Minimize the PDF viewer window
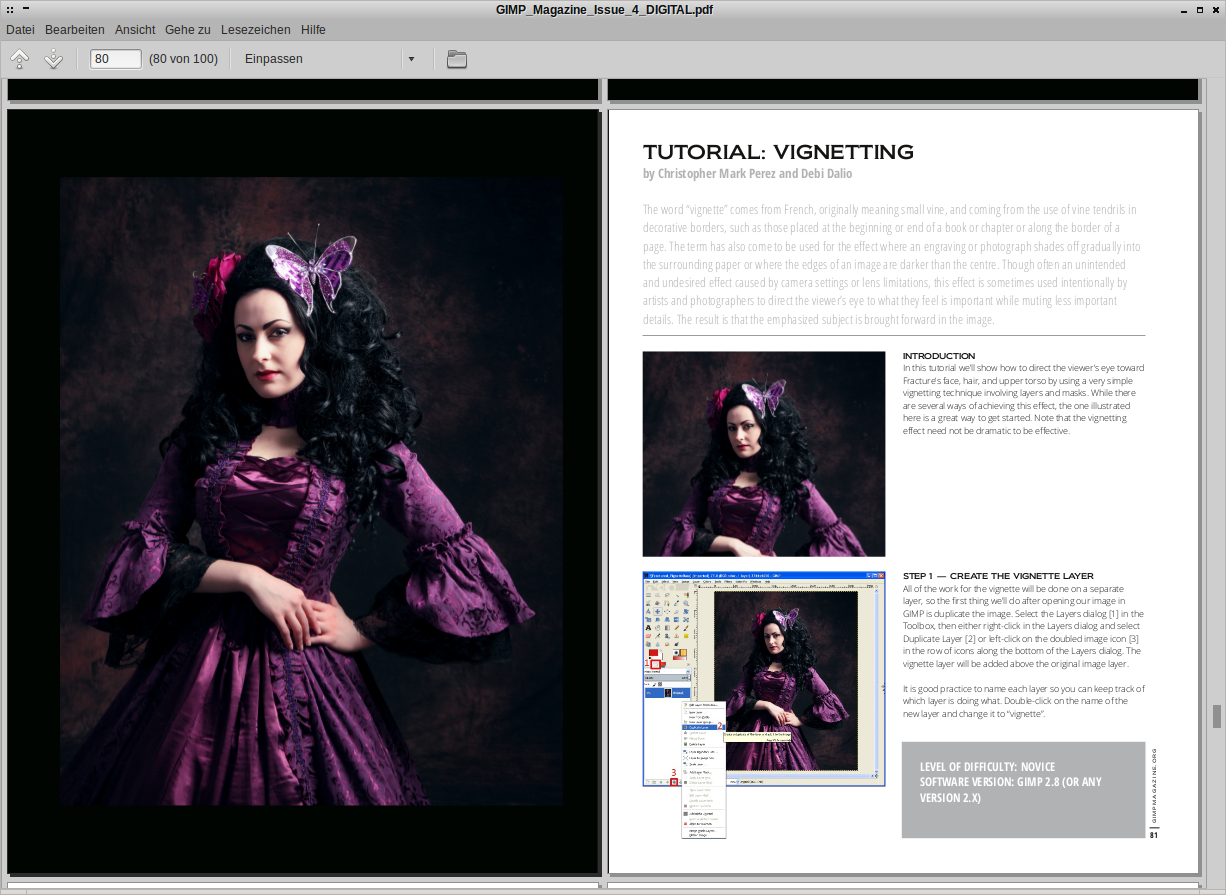Screen dimensions: 1226x895 coord(1180,10)
